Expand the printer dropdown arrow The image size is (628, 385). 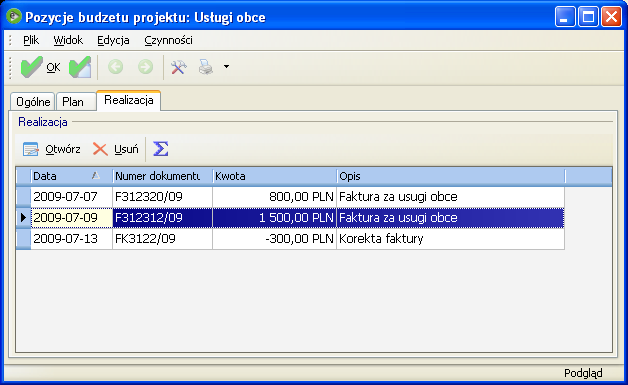pyautogui.click(x=226, y=67)
